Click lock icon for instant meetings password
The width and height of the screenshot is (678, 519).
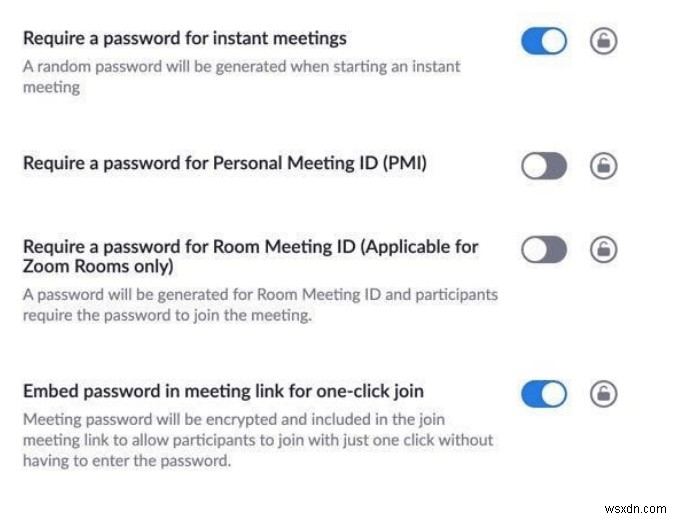click(x=603, y=41)
